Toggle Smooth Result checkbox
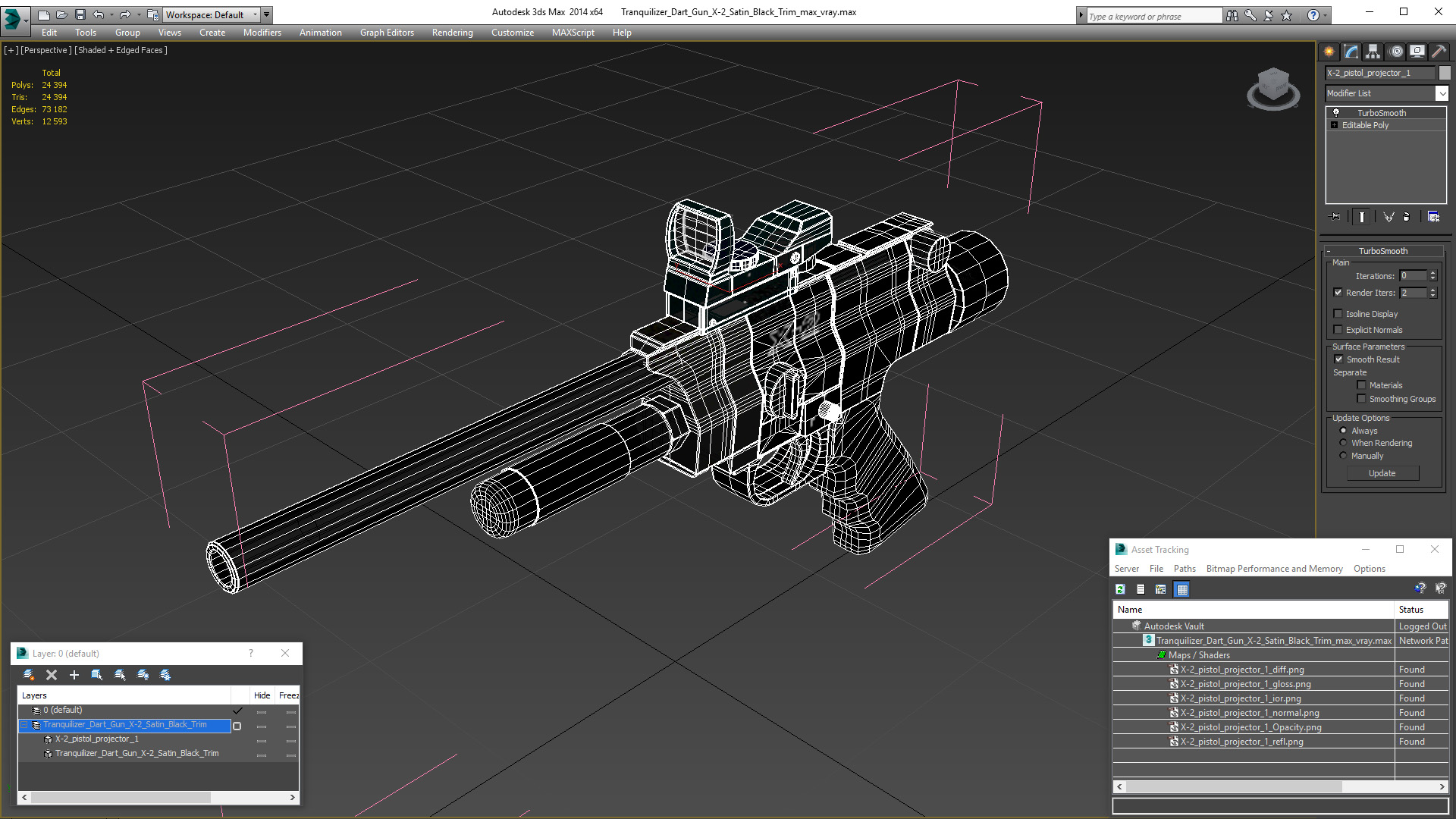 [x=1338, y=359]
